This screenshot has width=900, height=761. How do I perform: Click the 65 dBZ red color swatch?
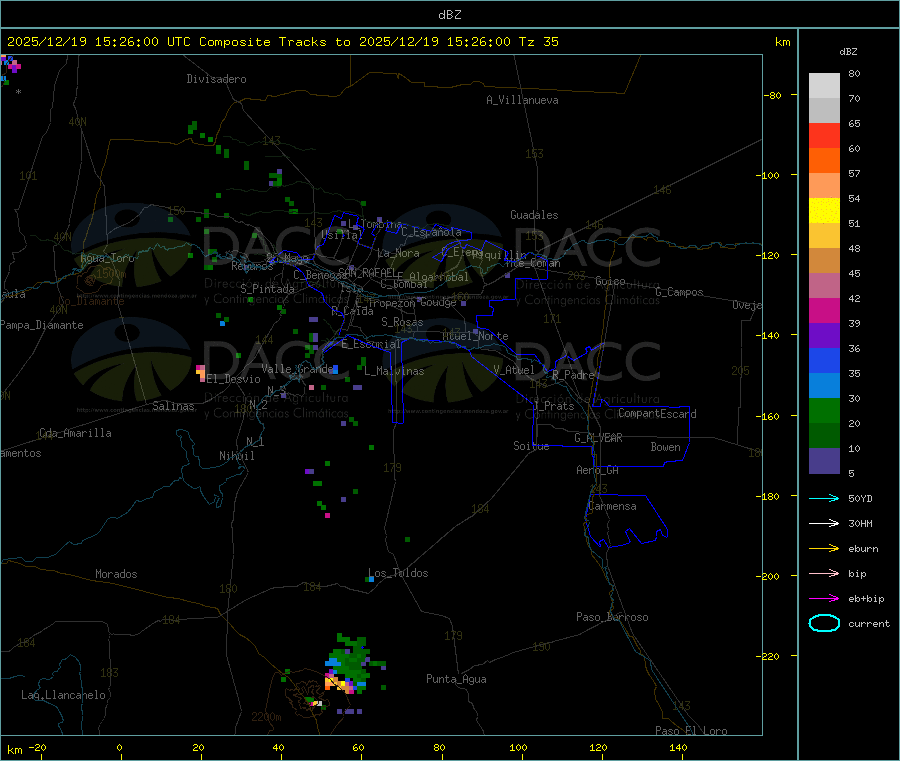(824, 135)
